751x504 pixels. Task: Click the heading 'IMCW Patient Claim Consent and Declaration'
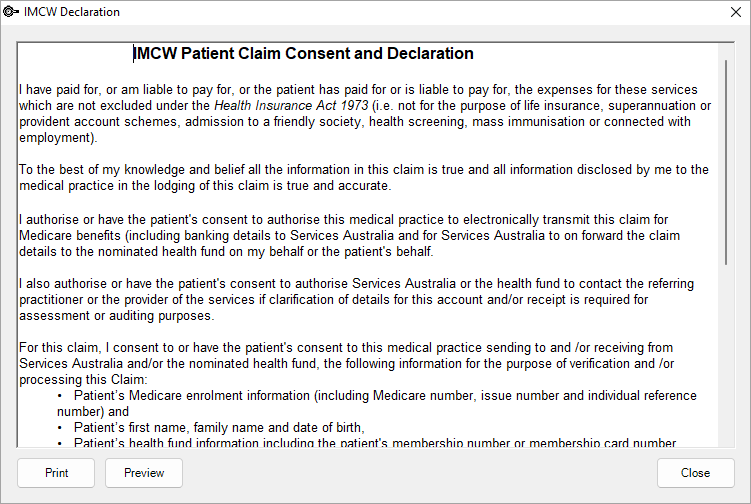coord(304,54)
